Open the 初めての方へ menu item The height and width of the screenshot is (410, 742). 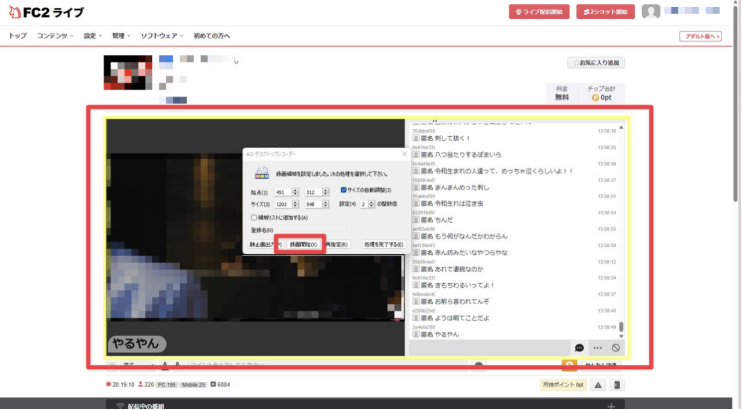click(x=212, y=36)
